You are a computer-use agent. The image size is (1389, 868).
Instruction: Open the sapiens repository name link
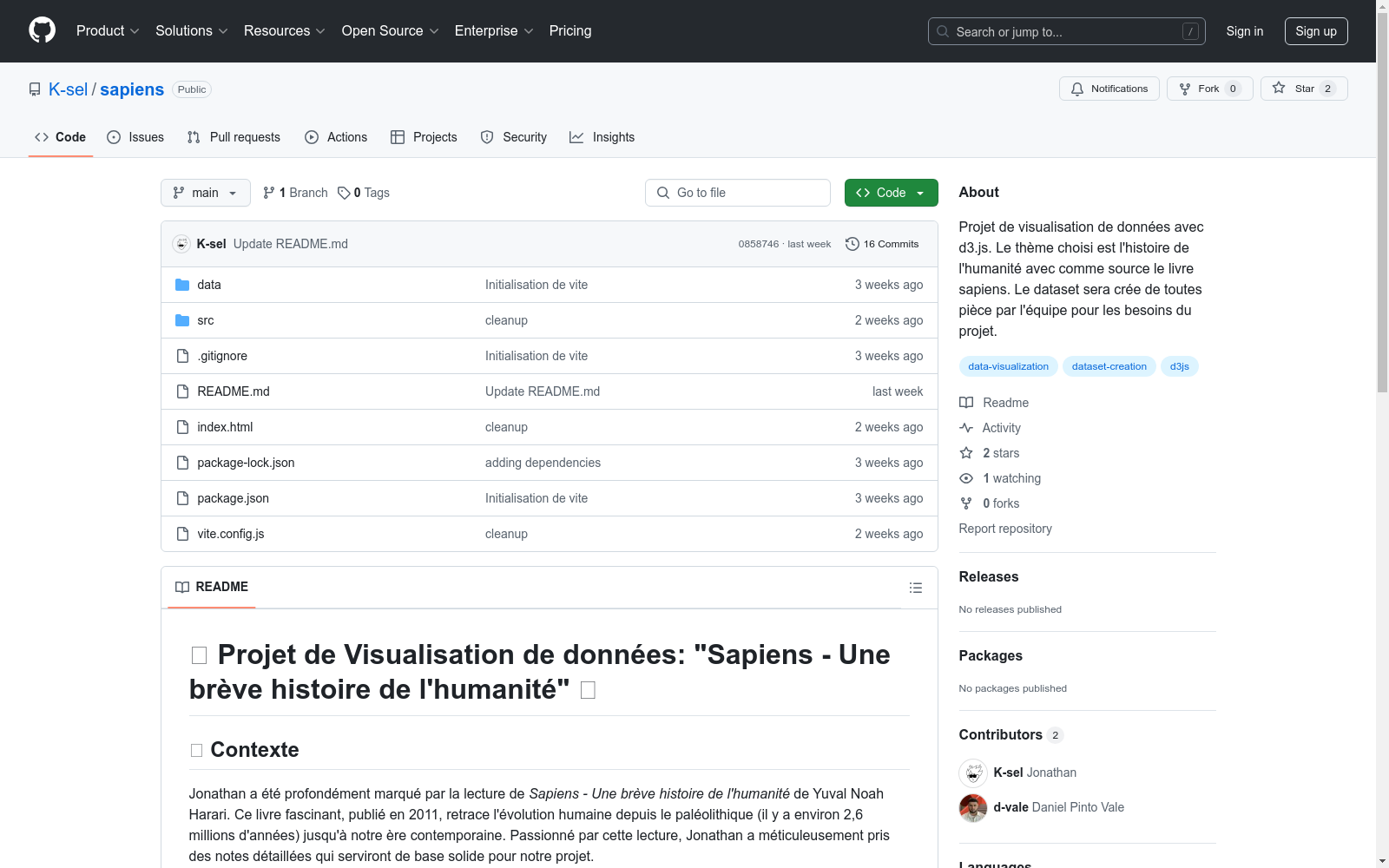point(132,89)
